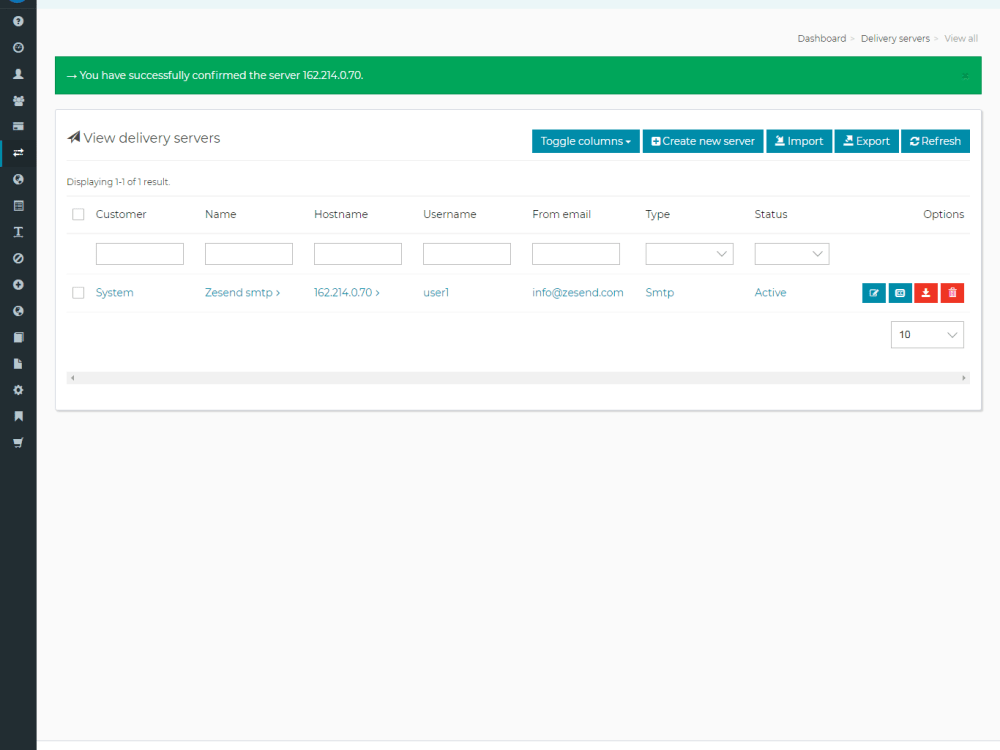Screen dimensions: 1000x750
Task: Focus the Name filter input field
Action: pyautogui.click(x=249, y=254)
